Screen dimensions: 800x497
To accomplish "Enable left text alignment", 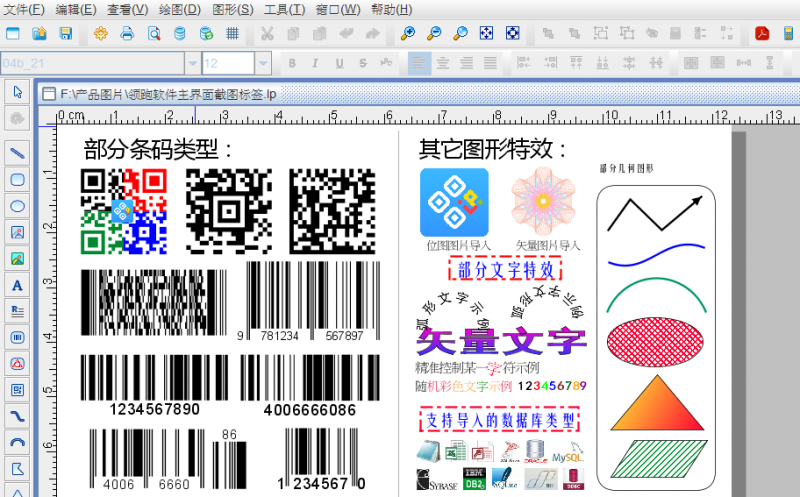I will pos(419,63).
